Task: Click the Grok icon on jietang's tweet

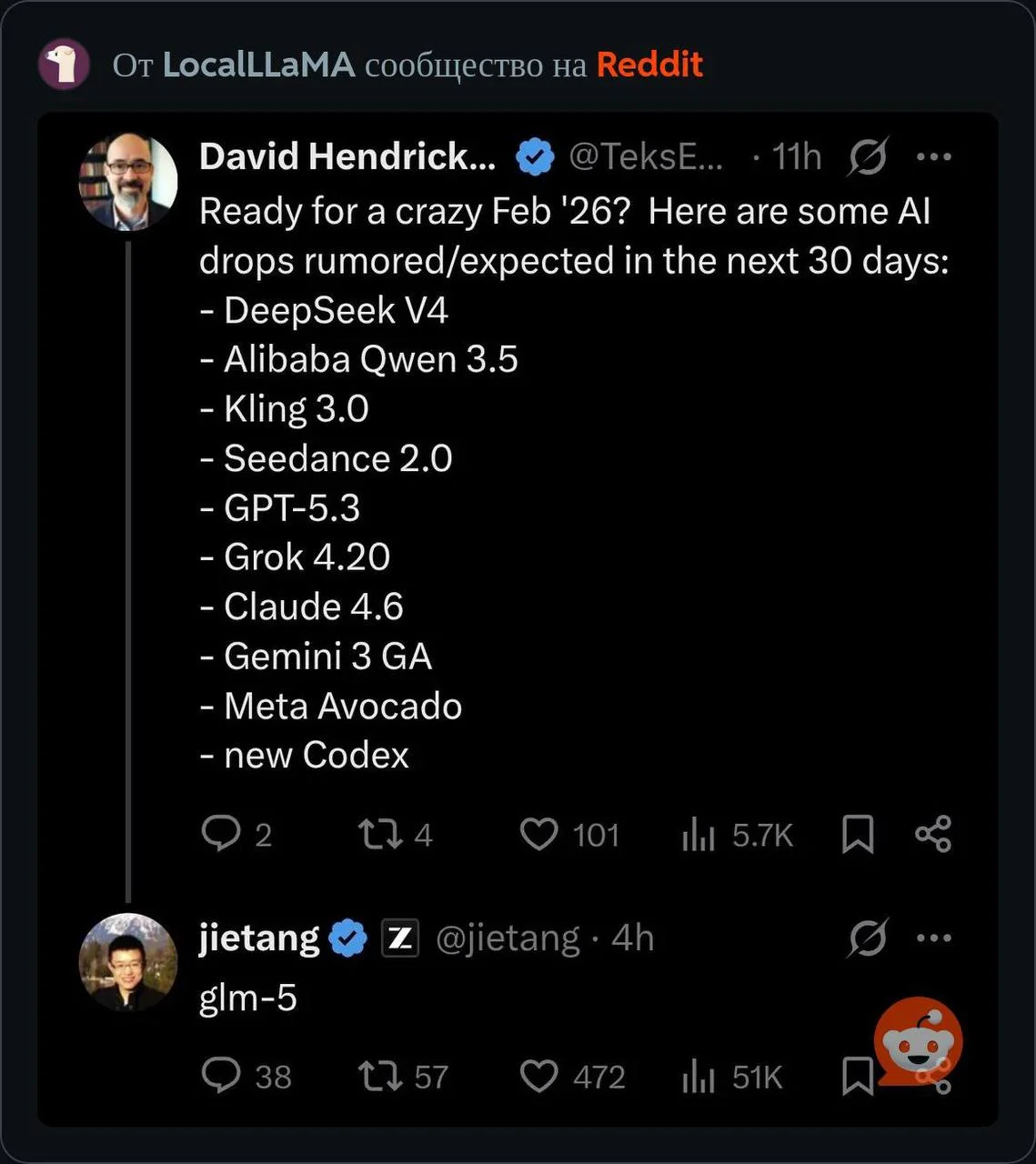Action: coord(867,938)
